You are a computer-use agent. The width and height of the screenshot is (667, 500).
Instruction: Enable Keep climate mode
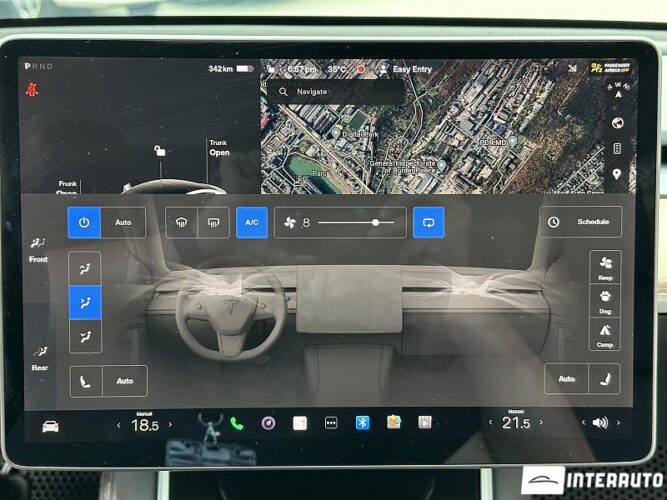605,267
